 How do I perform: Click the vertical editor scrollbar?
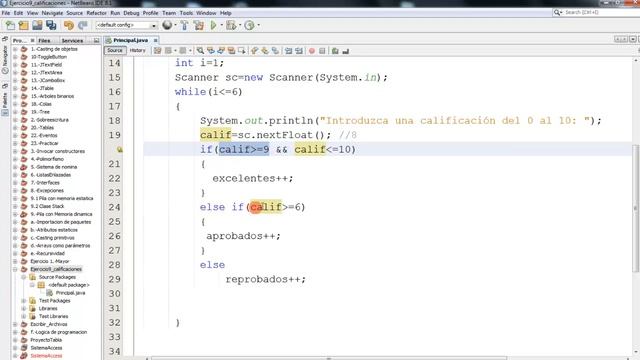tap(636, 208)
